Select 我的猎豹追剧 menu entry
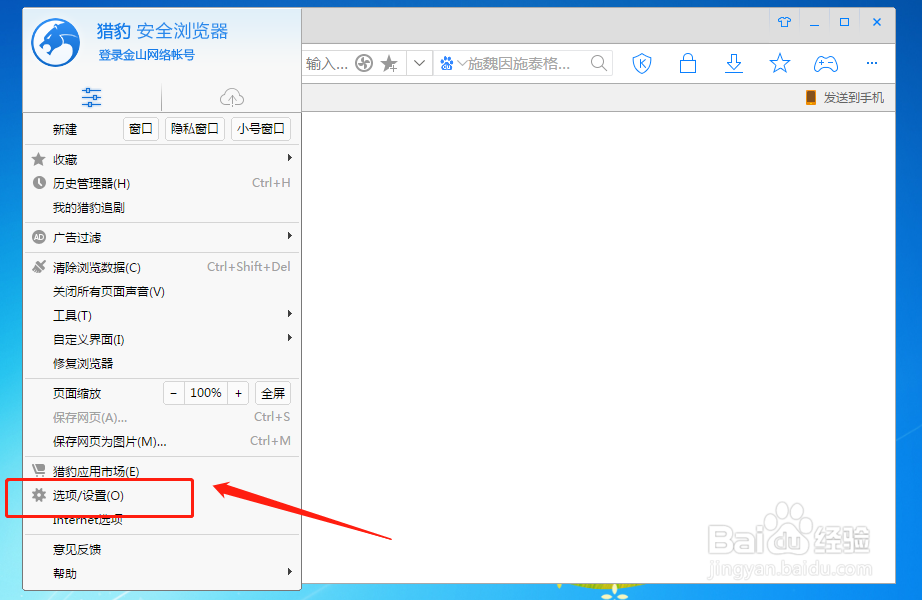 pos(162,208)
